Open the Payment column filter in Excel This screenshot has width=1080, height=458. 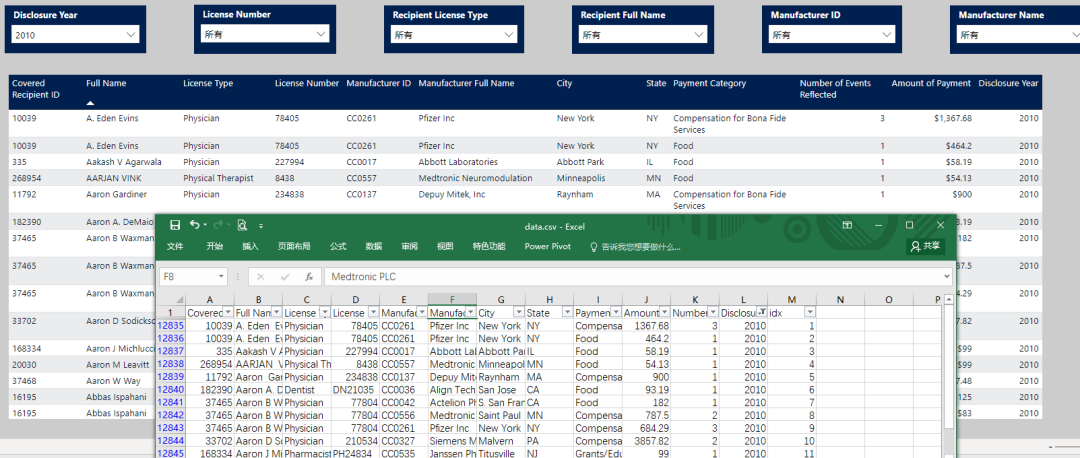pos(616,313)
